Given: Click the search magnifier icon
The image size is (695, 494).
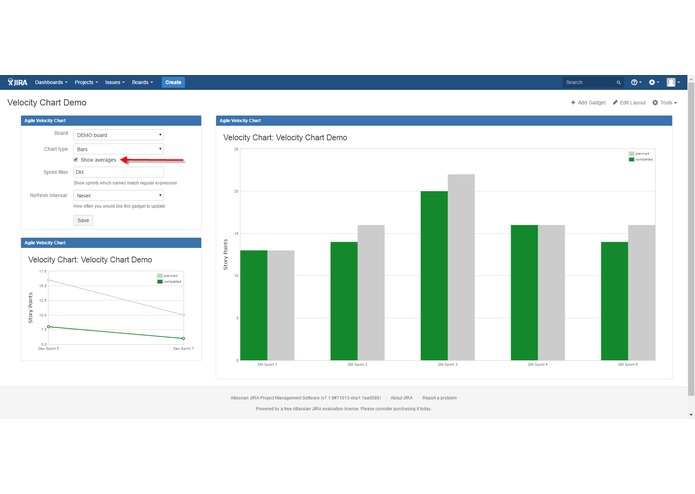Looking at the screenshot, I should tap(618, 82).
